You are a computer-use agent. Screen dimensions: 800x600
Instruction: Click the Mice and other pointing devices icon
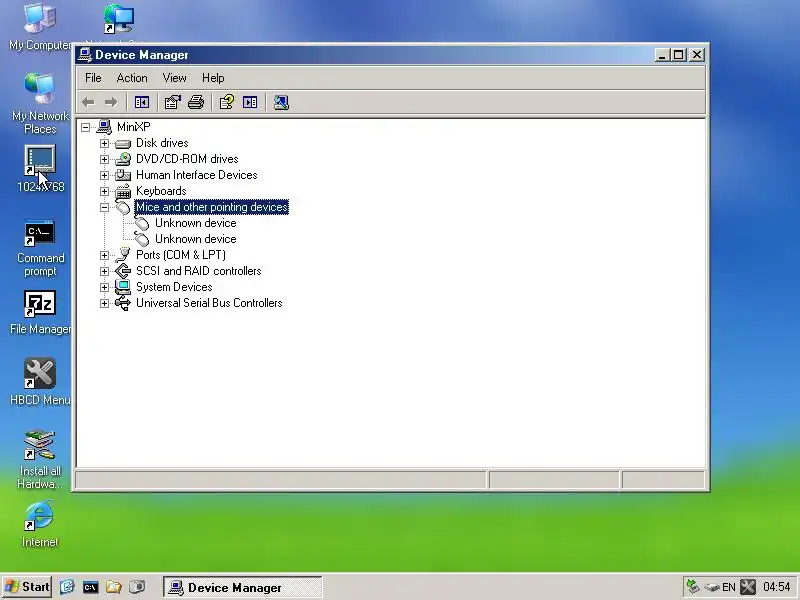[123, 207]
